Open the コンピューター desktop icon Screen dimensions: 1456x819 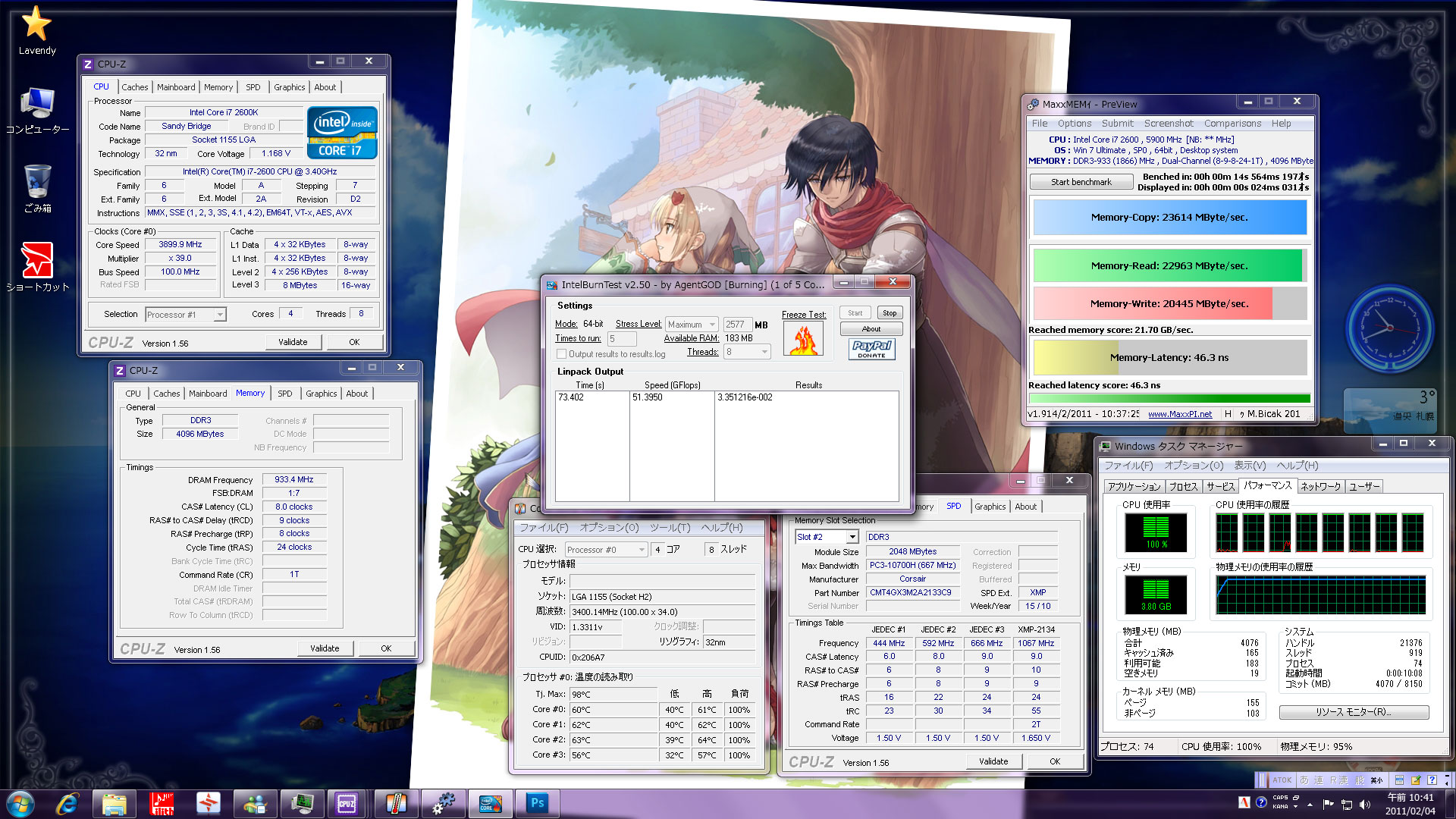36,111
